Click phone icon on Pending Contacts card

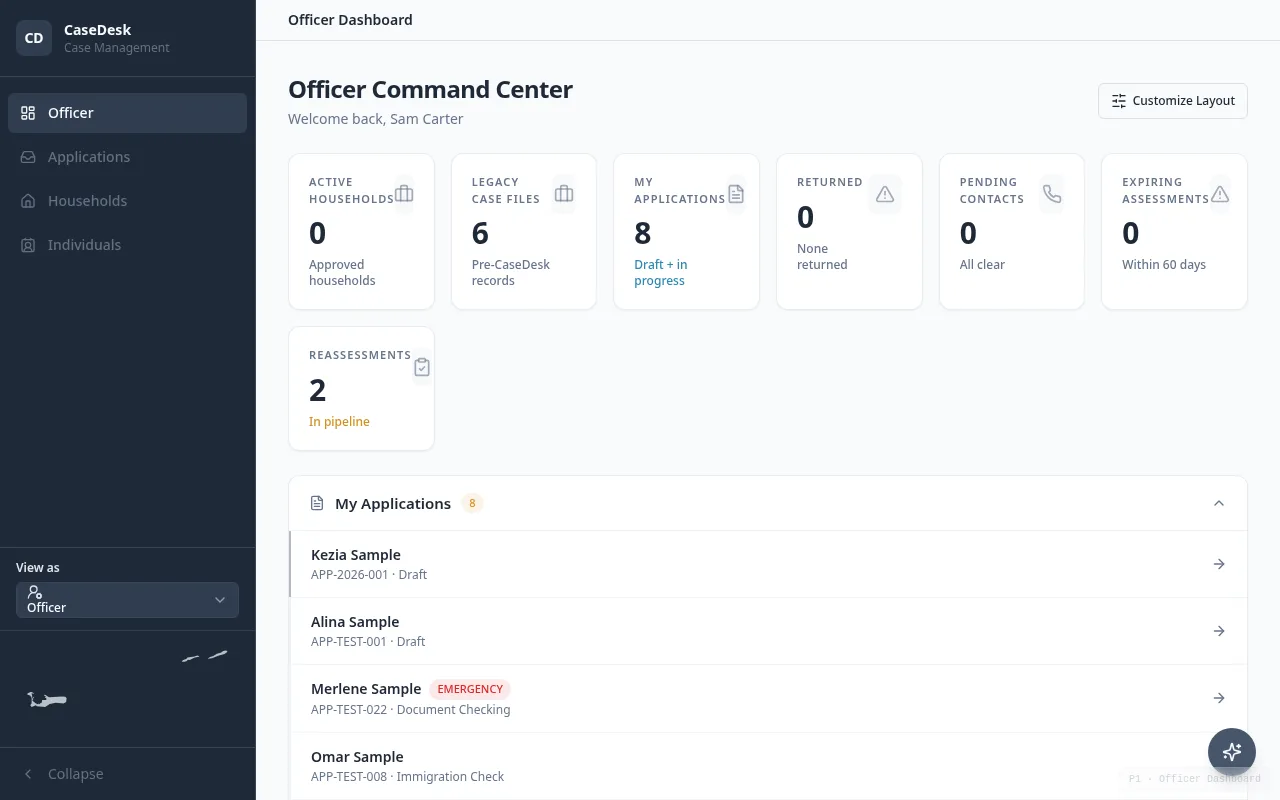[x=1052, y=194]
